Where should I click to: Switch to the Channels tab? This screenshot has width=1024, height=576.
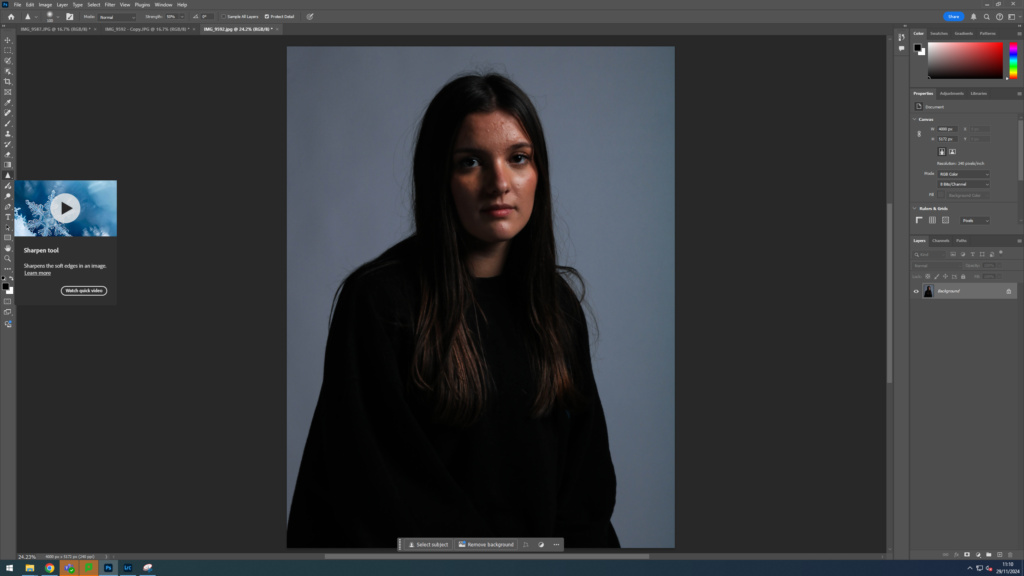point(940,241)
